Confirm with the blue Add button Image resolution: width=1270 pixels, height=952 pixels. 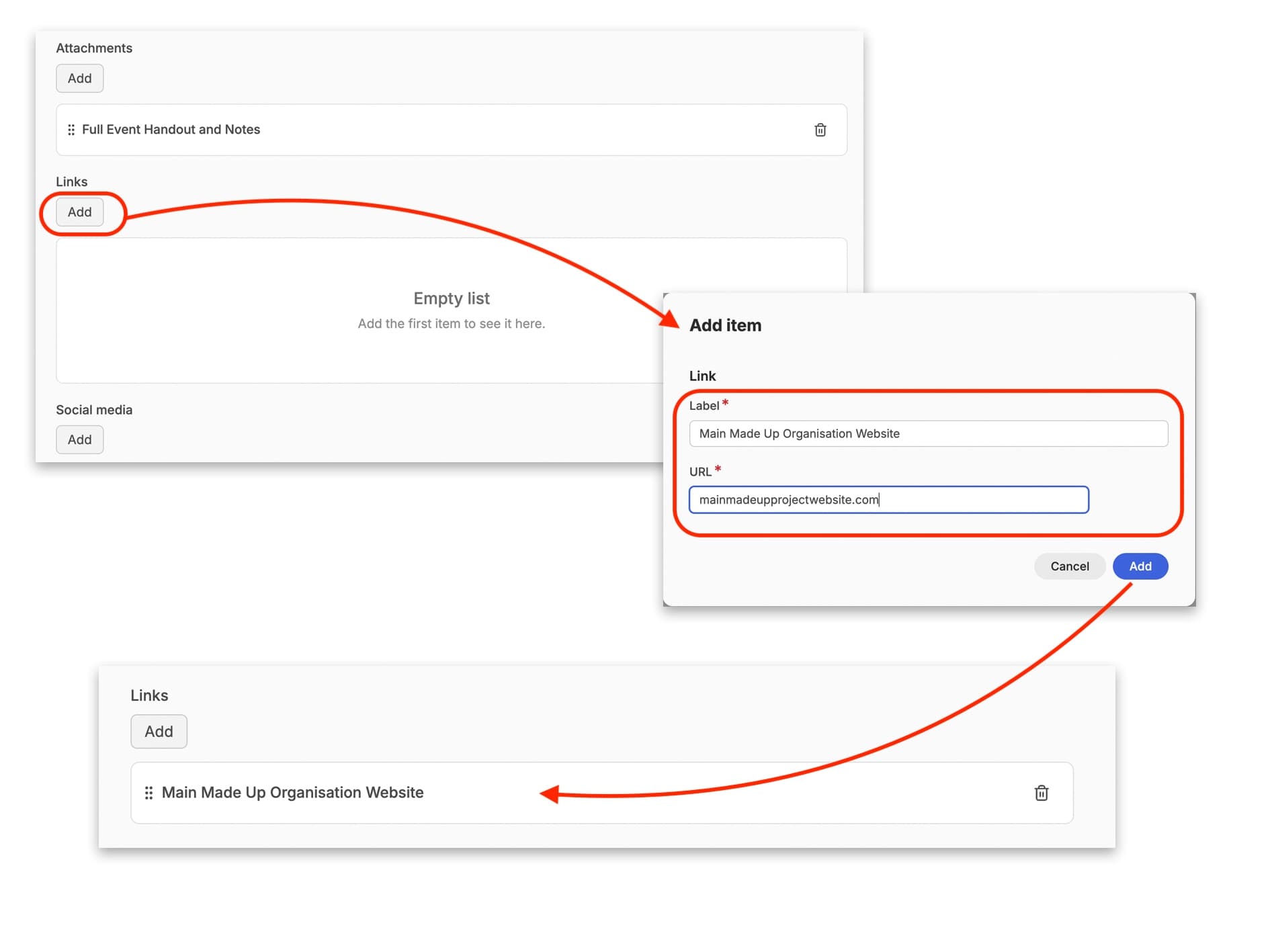click(x=1140, y=566)
